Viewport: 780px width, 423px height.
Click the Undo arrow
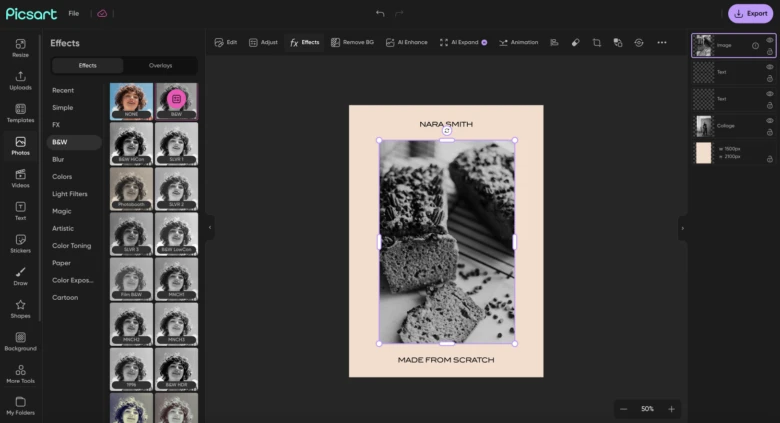tap(380, 13)
